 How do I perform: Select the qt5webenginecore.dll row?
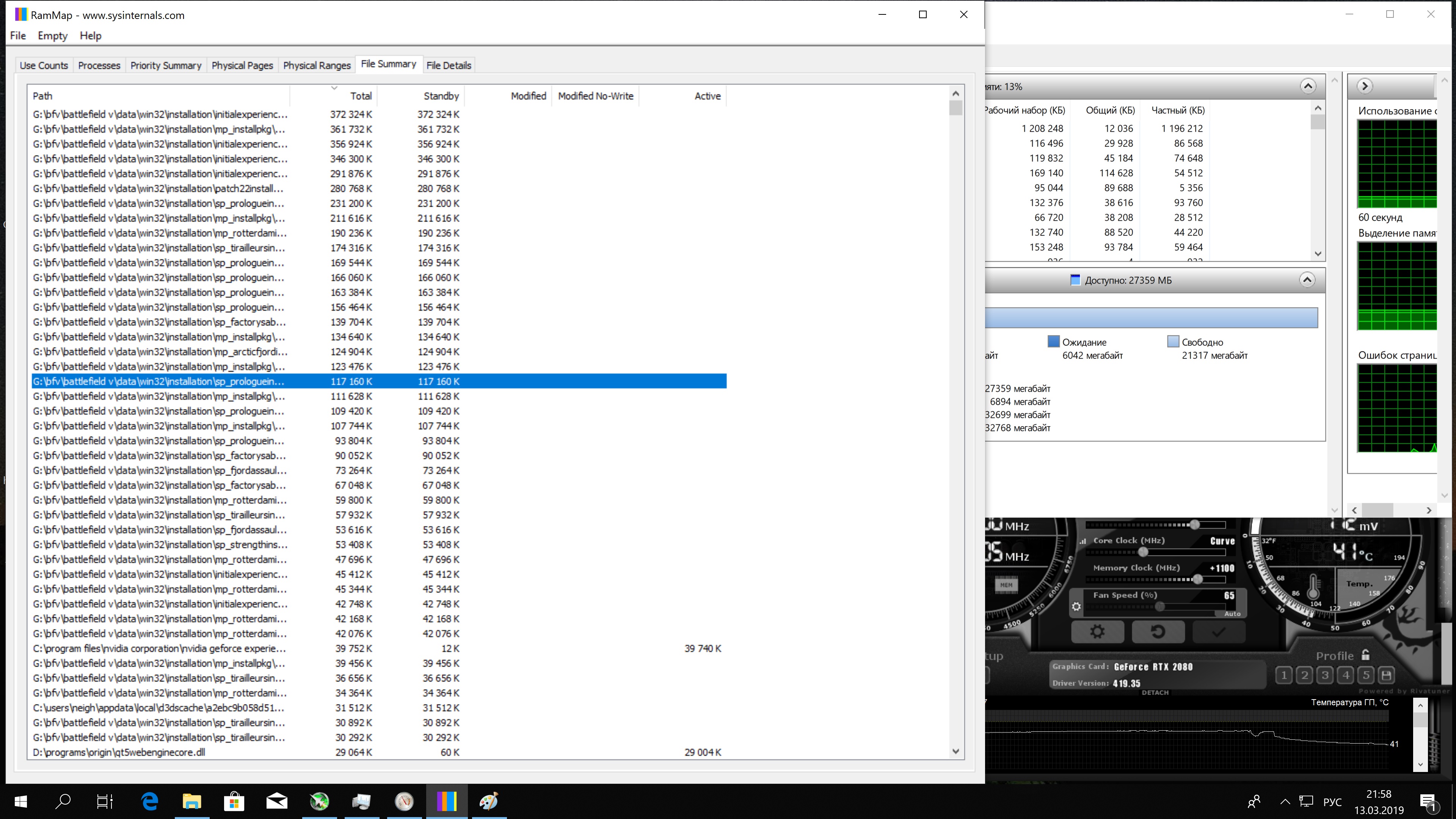(119, 752)
